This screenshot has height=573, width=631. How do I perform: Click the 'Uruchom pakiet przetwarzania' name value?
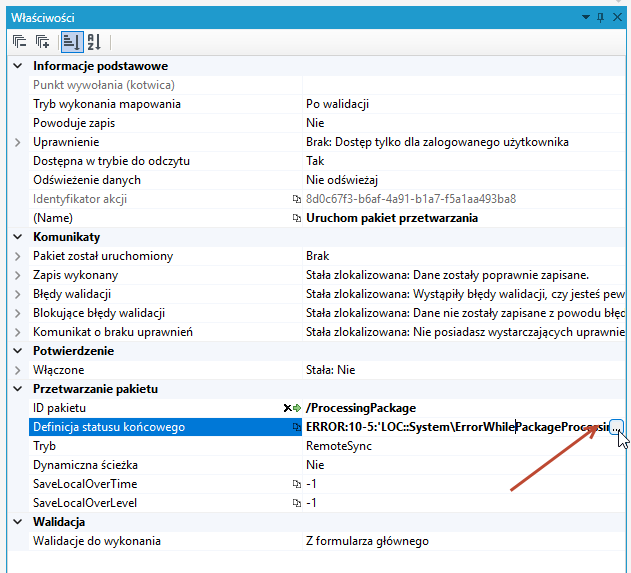click(x=392, y=218)
